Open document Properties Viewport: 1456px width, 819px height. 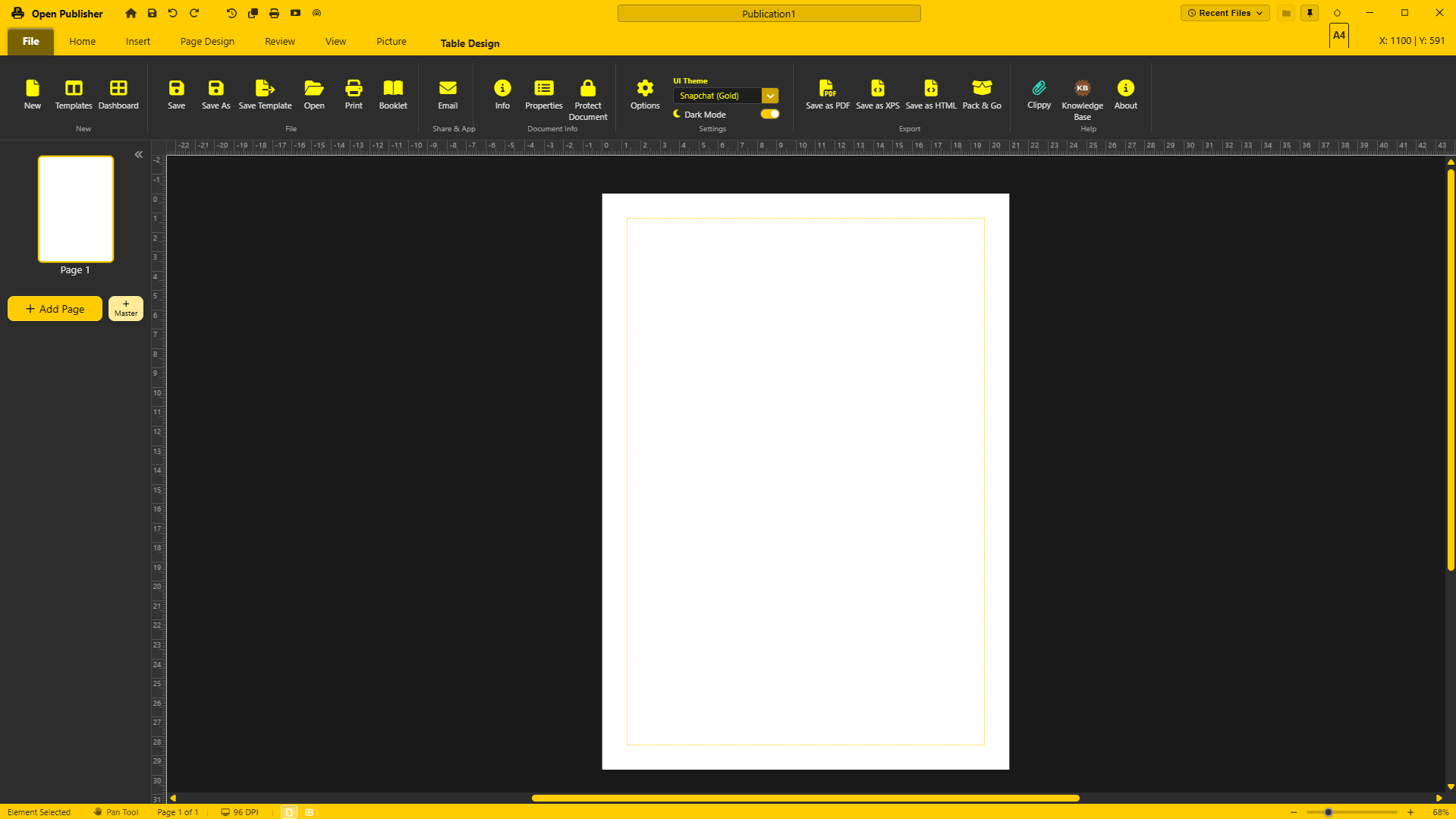544,95
